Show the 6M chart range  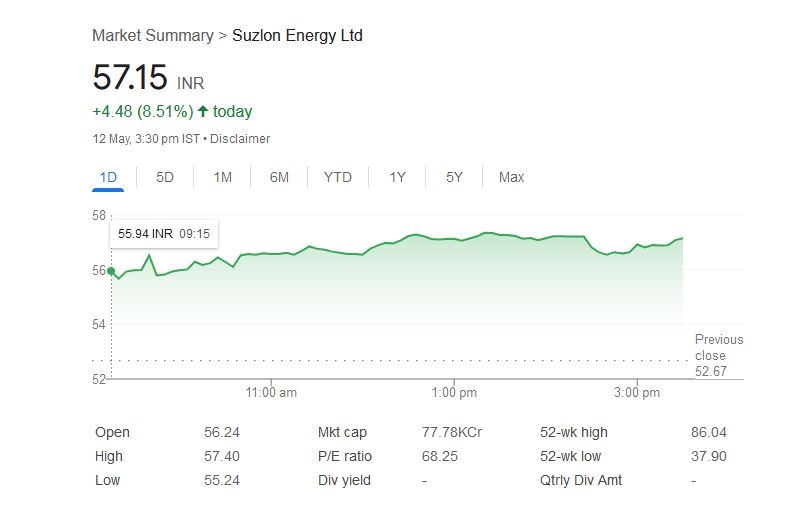point(279,178)
